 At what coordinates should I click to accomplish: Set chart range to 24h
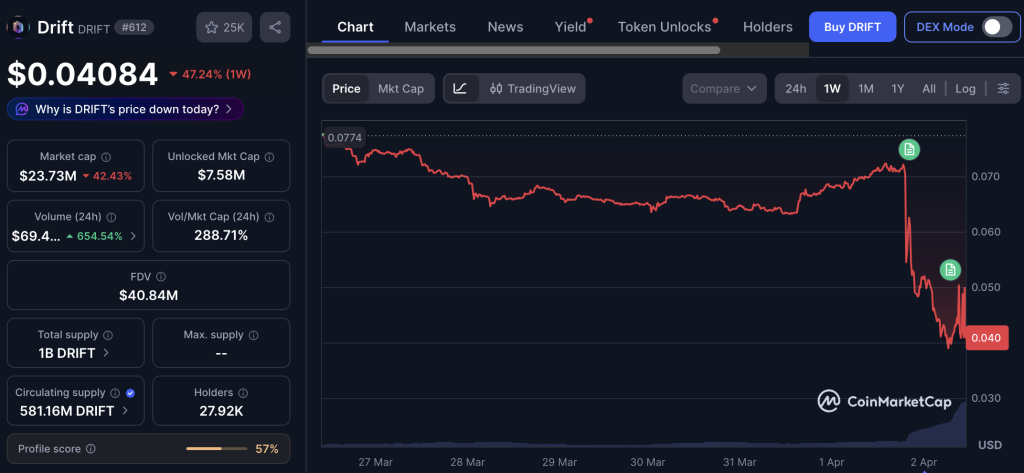click(x=795, y=89)
